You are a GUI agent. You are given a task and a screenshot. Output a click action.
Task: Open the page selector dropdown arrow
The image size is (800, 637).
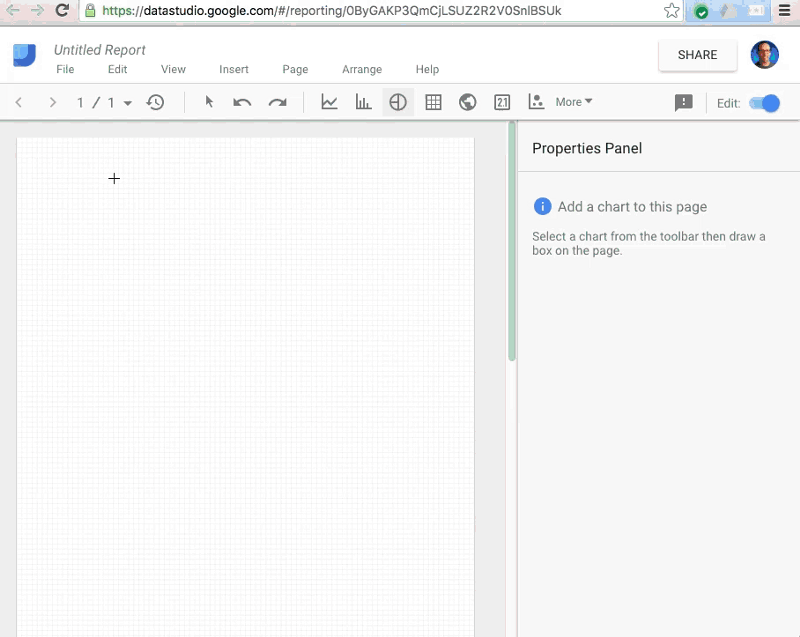(128, 103)
